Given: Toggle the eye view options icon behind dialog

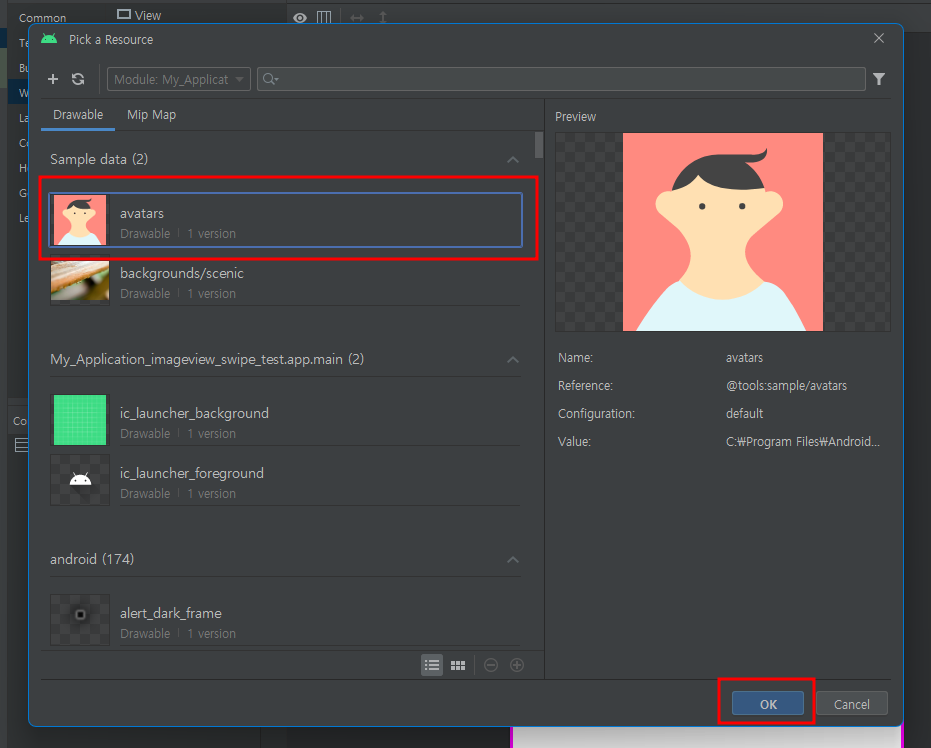Looking at the screenshot, I should tap(300, 18).
